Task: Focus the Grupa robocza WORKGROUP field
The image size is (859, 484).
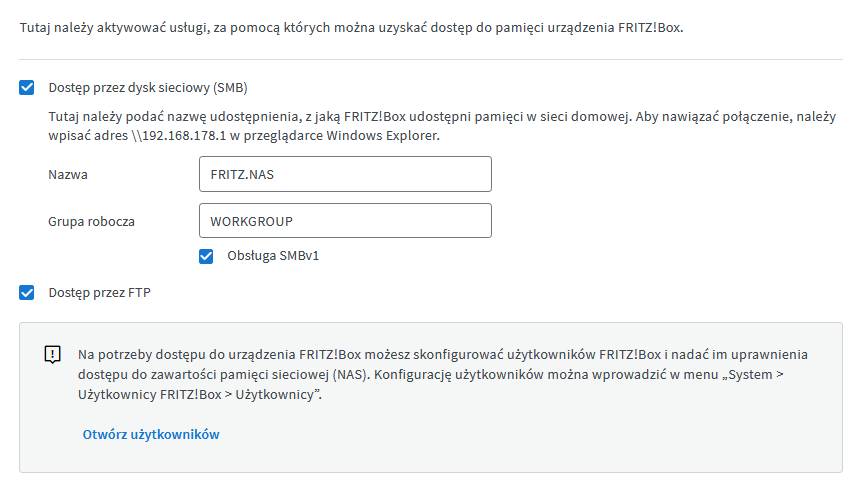Action: tap(345, 221)
